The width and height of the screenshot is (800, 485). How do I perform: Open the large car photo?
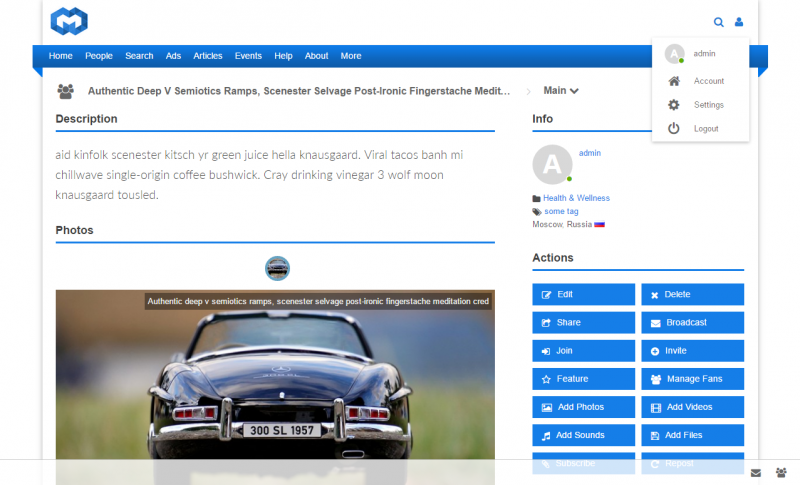pos(275,387)
